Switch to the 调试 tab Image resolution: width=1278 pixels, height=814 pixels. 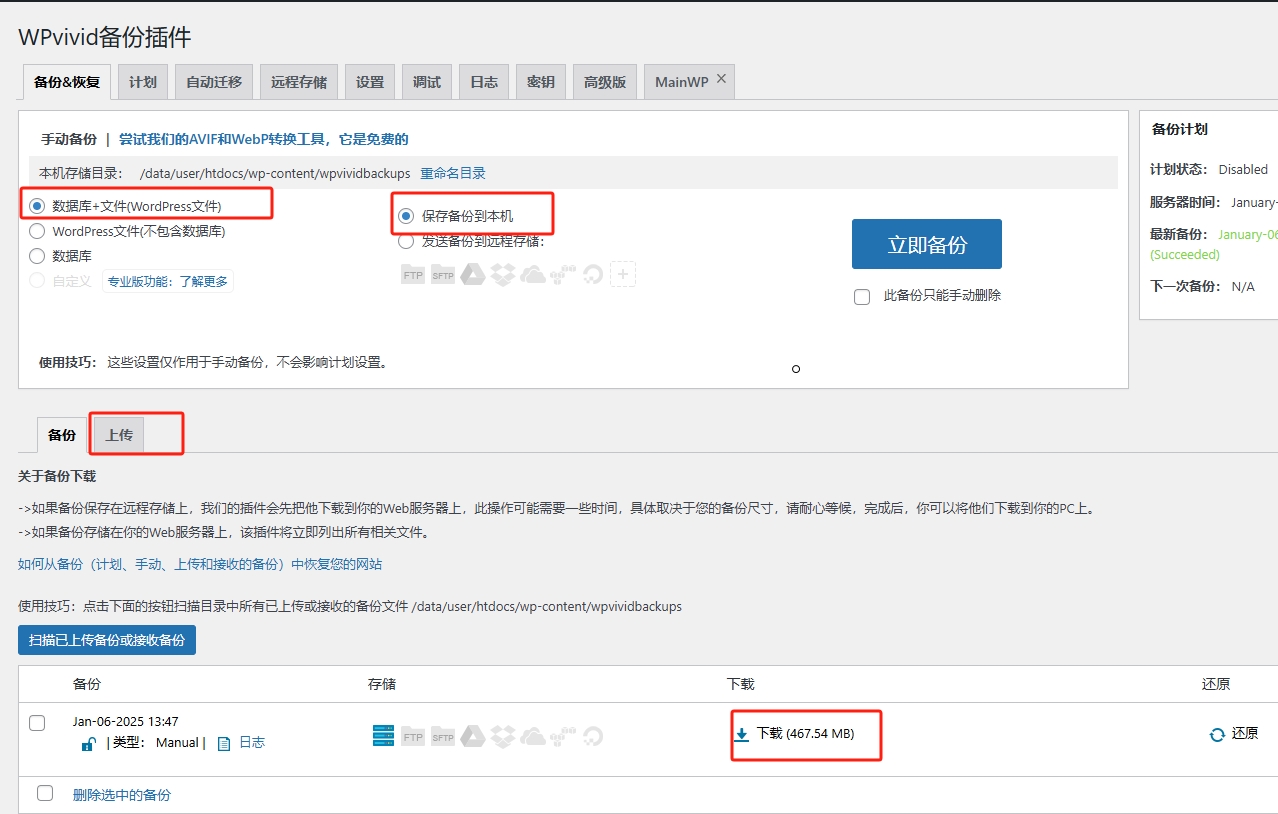coord(427,82)
